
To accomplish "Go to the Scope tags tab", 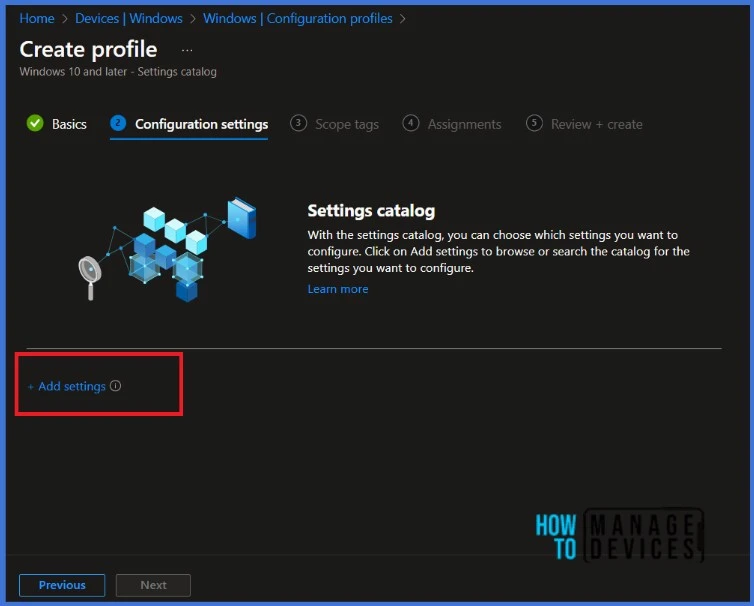I will pos(346,125).
